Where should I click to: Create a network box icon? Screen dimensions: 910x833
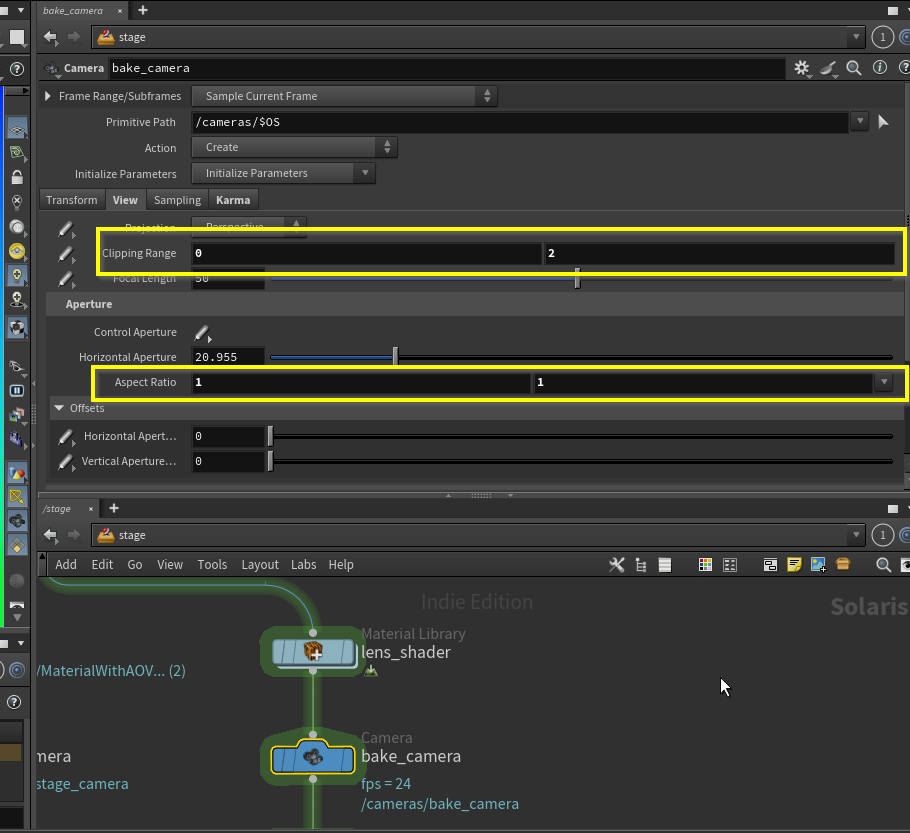[770, 565]
